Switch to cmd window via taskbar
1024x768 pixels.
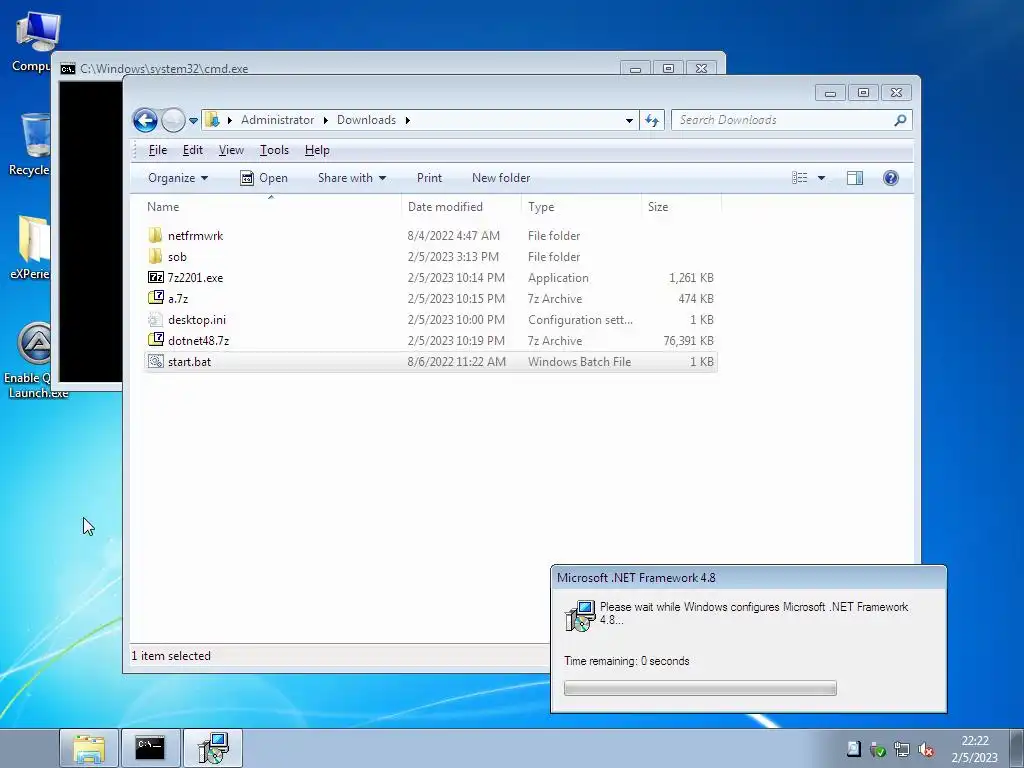tap(150, 748)
